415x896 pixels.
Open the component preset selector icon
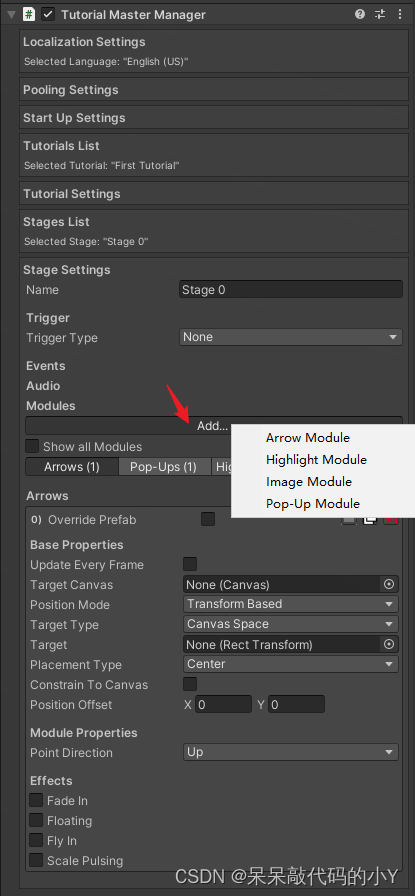380,14
